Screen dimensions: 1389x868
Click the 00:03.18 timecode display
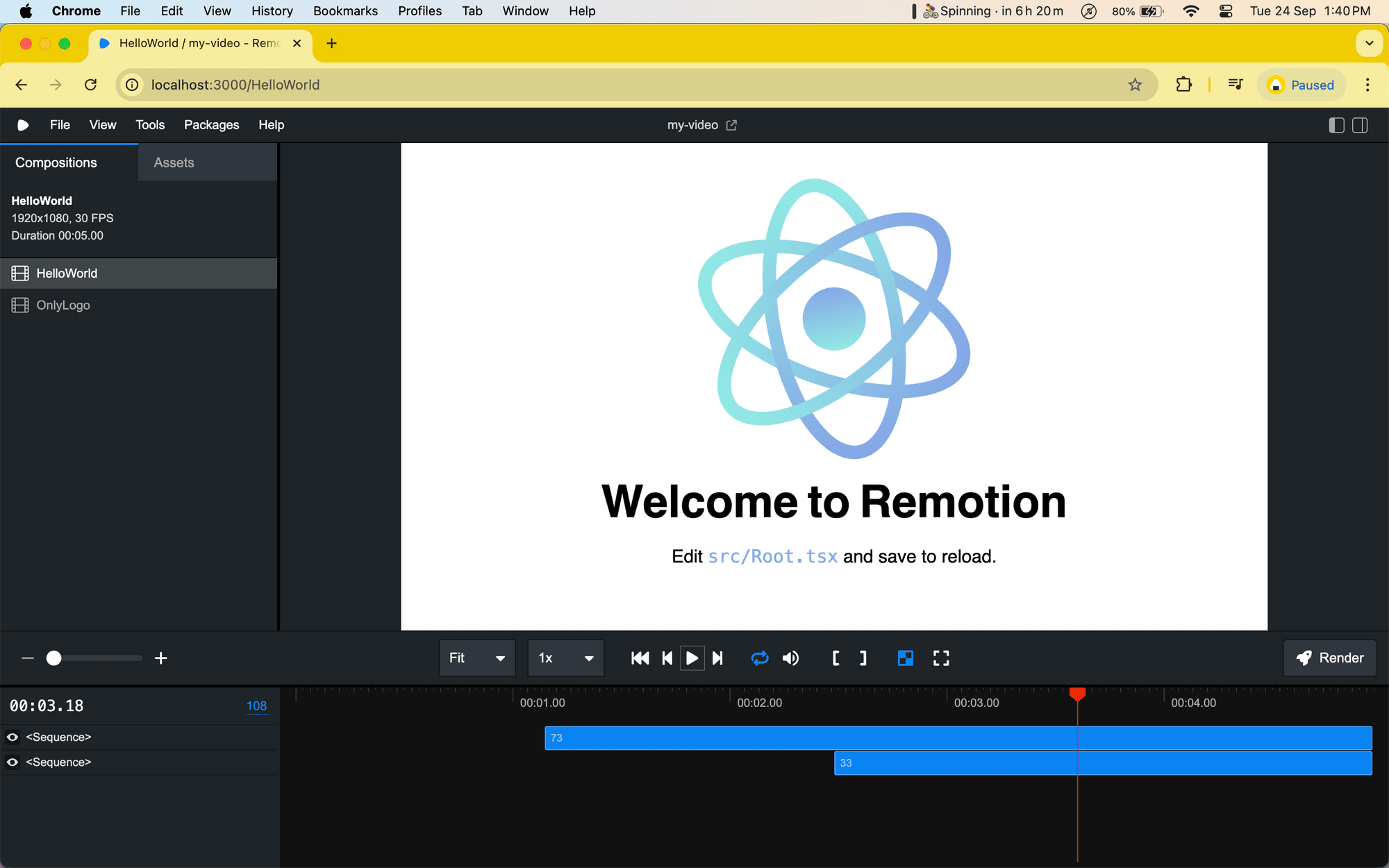[x=47, y=706]
